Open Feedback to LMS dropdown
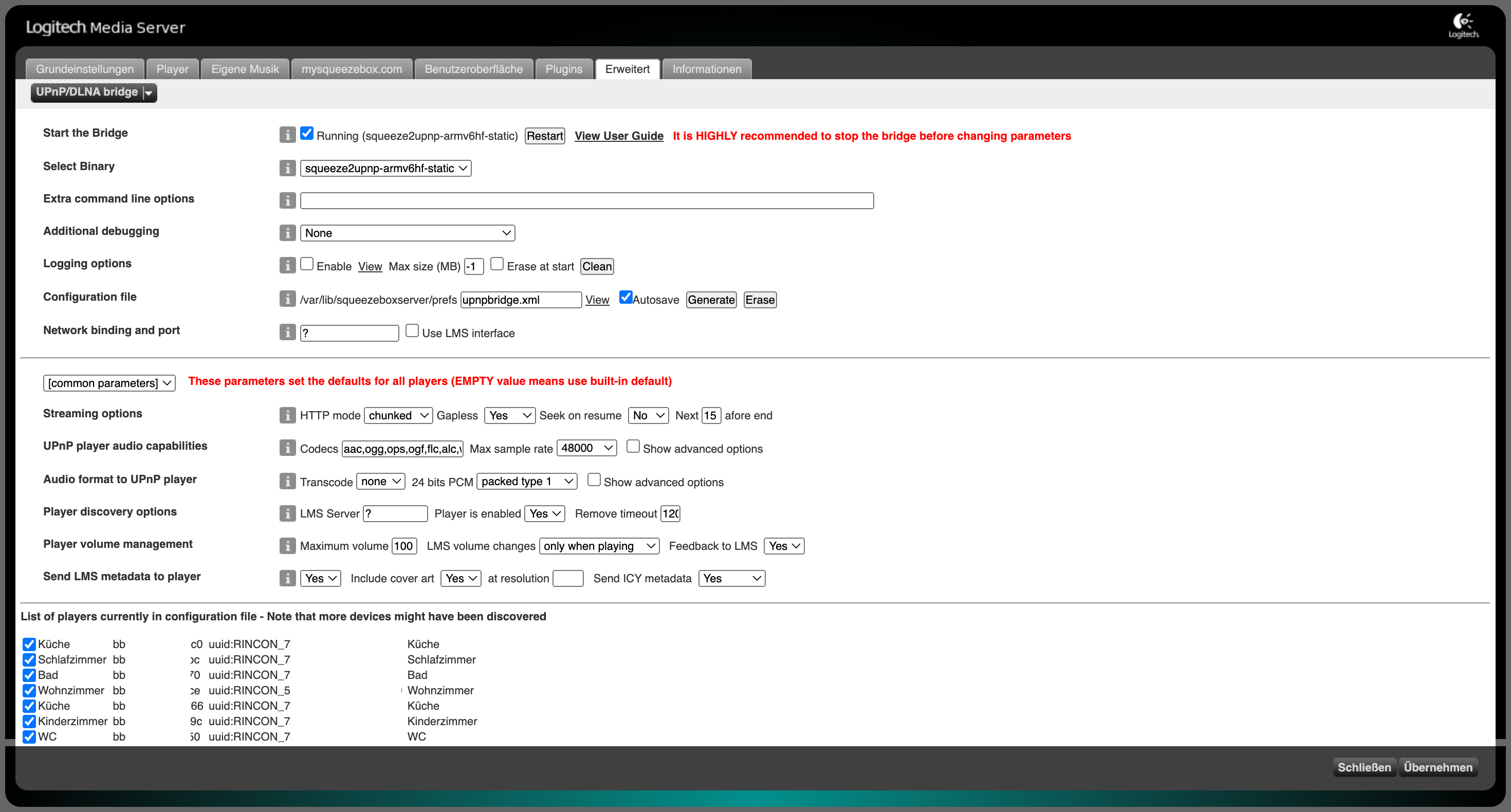Viewport: 1511px width, 812px height. pyautogui.click(x=784, y=546)
